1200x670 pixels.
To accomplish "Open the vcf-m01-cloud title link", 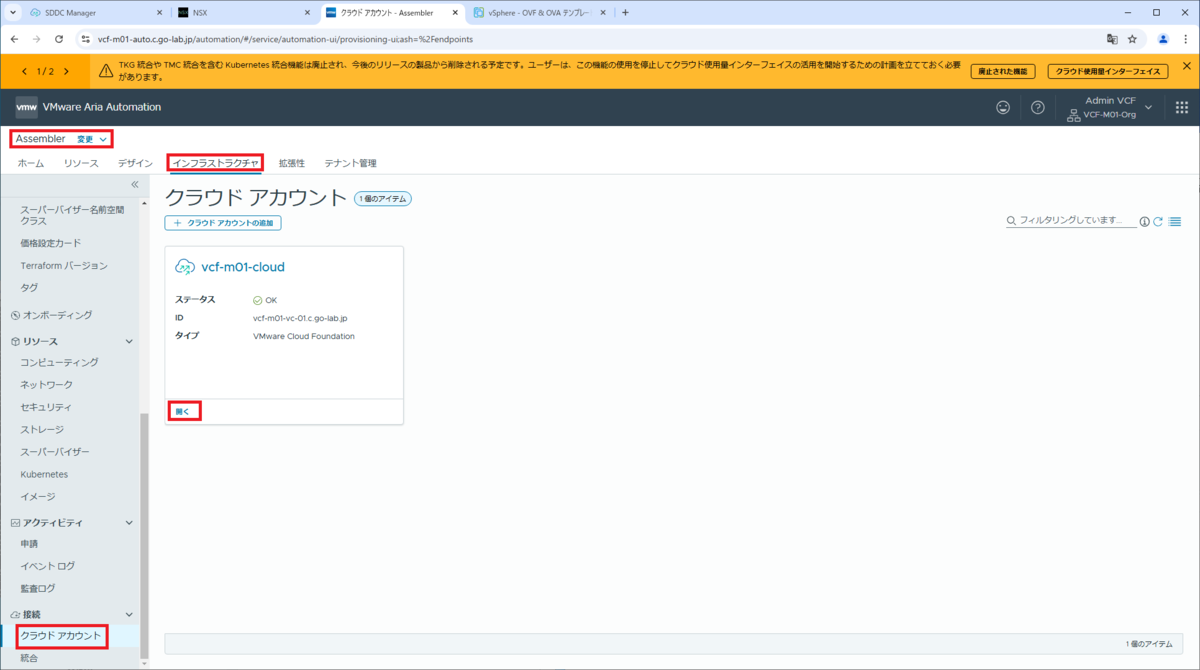I will pos(243,267).
